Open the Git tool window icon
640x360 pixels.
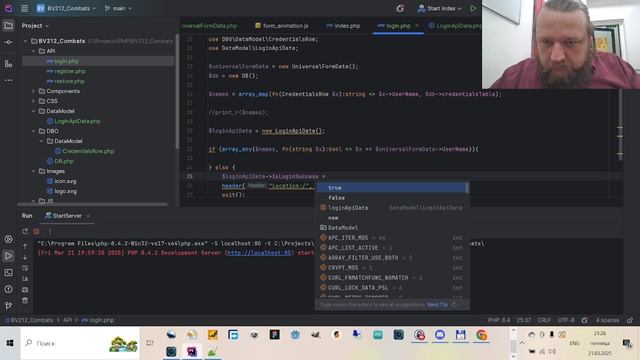(8, 305)
